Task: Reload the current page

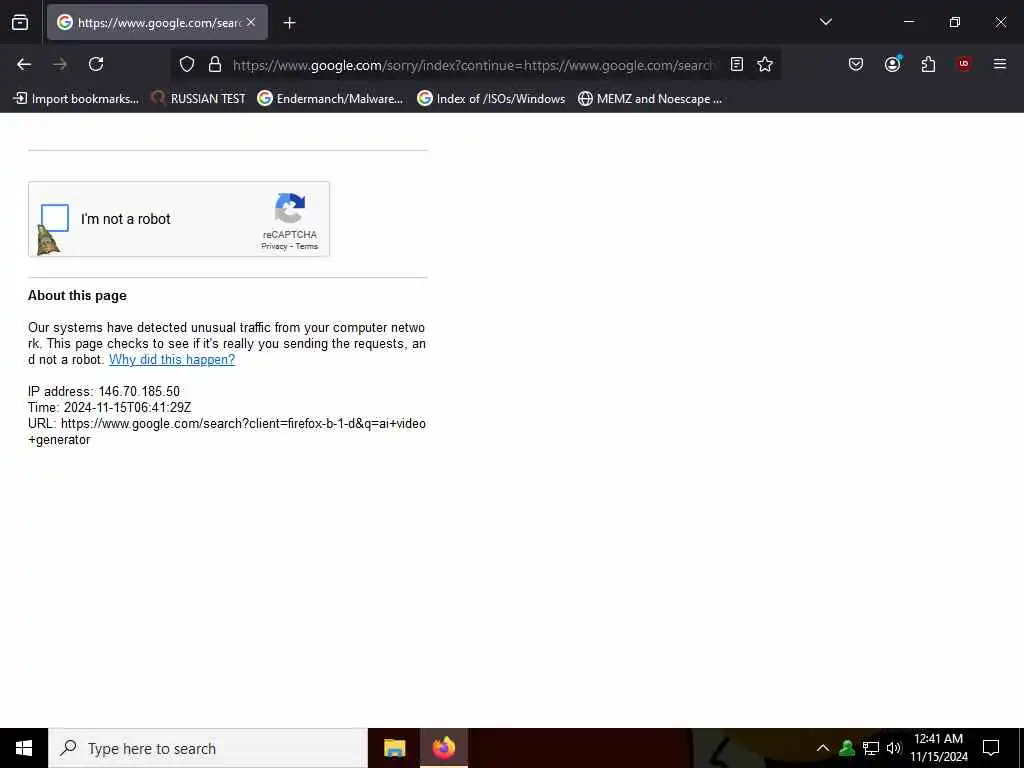Action: [x=96, y=64]
